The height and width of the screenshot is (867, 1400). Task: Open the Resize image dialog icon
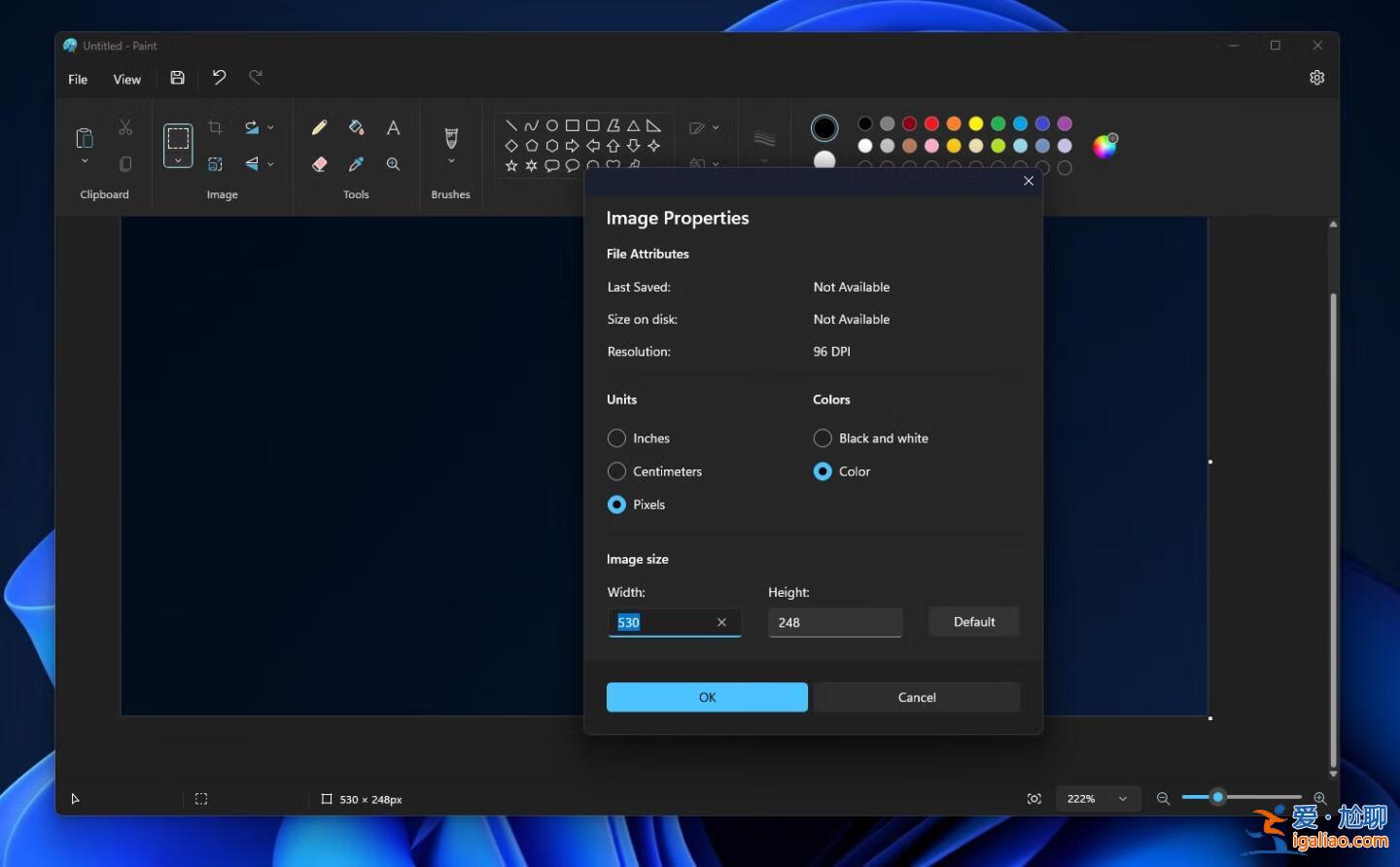tap(215, 164)
